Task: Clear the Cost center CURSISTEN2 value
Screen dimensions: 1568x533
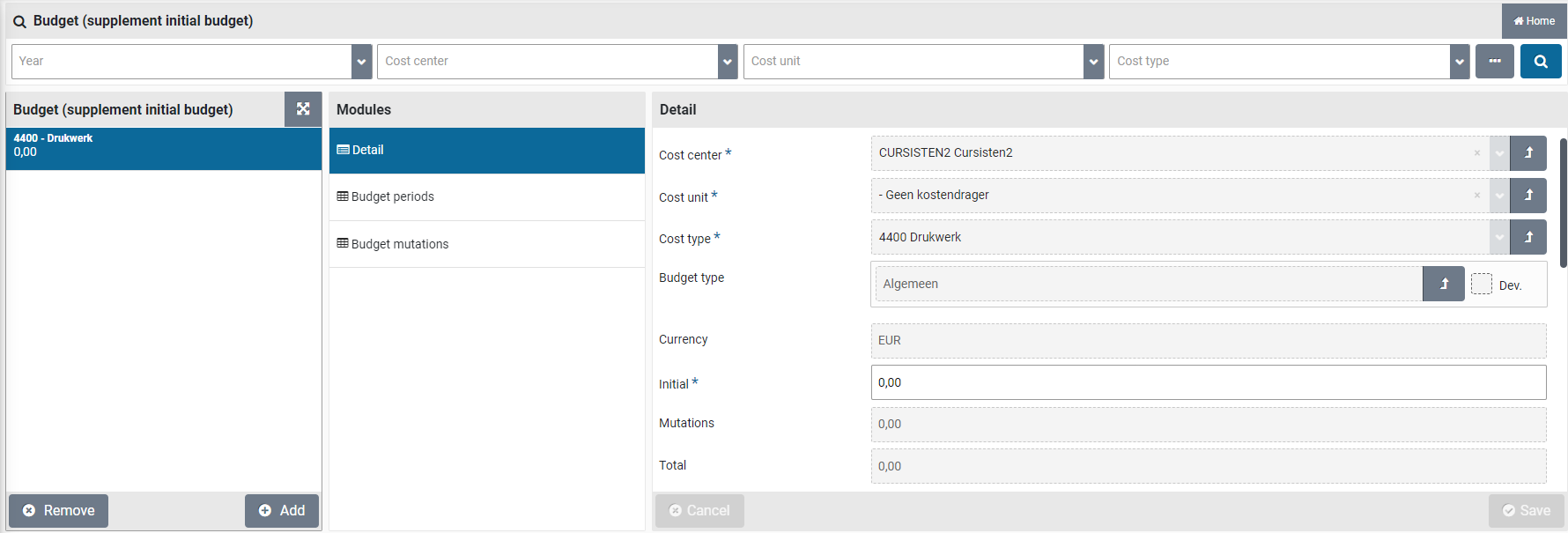Action: click(1476, 153)
